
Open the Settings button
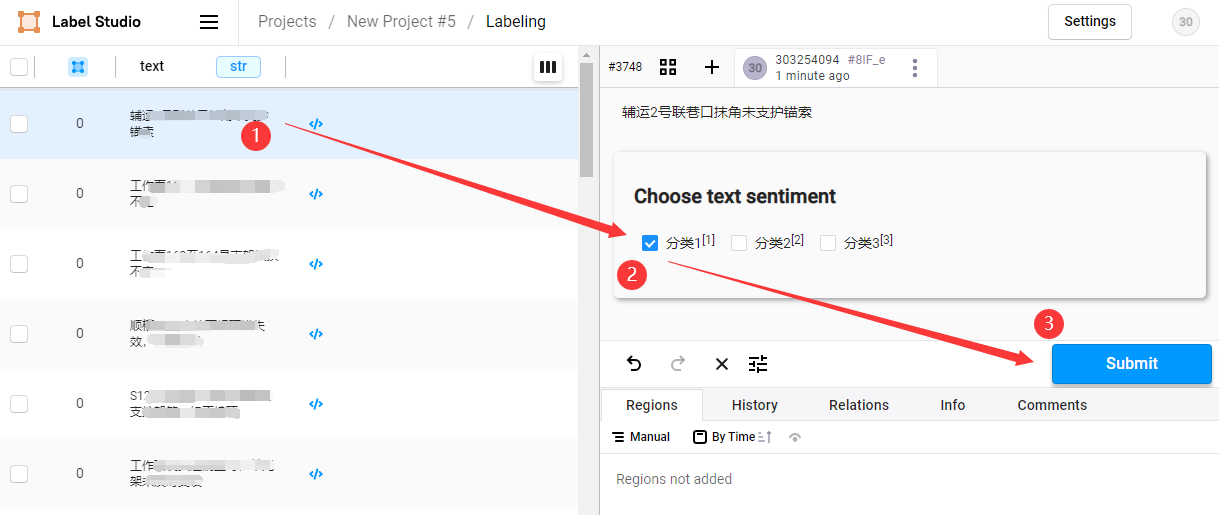(1089, 22)
